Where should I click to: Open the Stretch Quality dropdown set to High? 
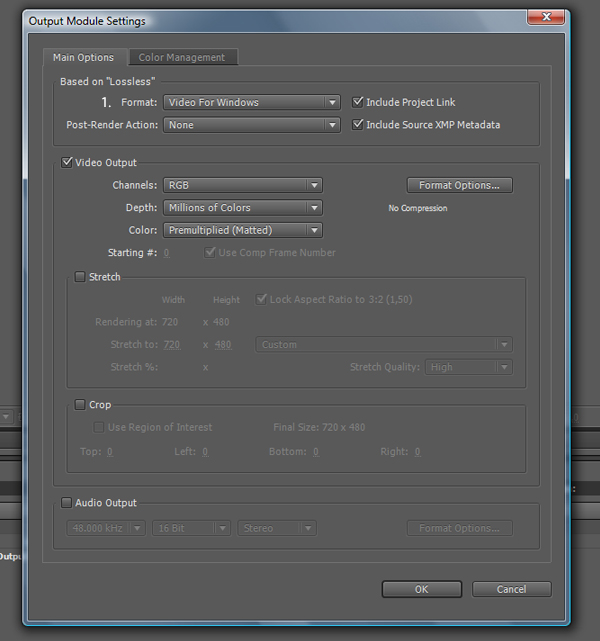point(468,367)
